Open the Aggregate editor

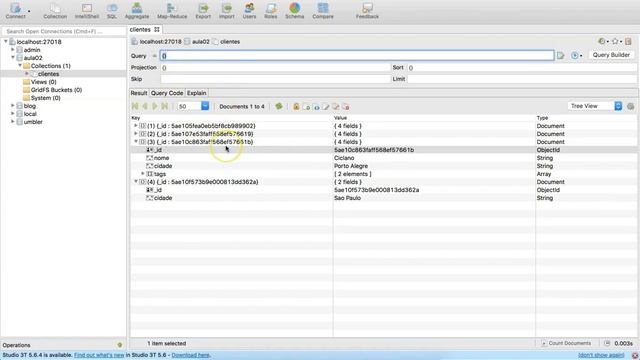137,11
